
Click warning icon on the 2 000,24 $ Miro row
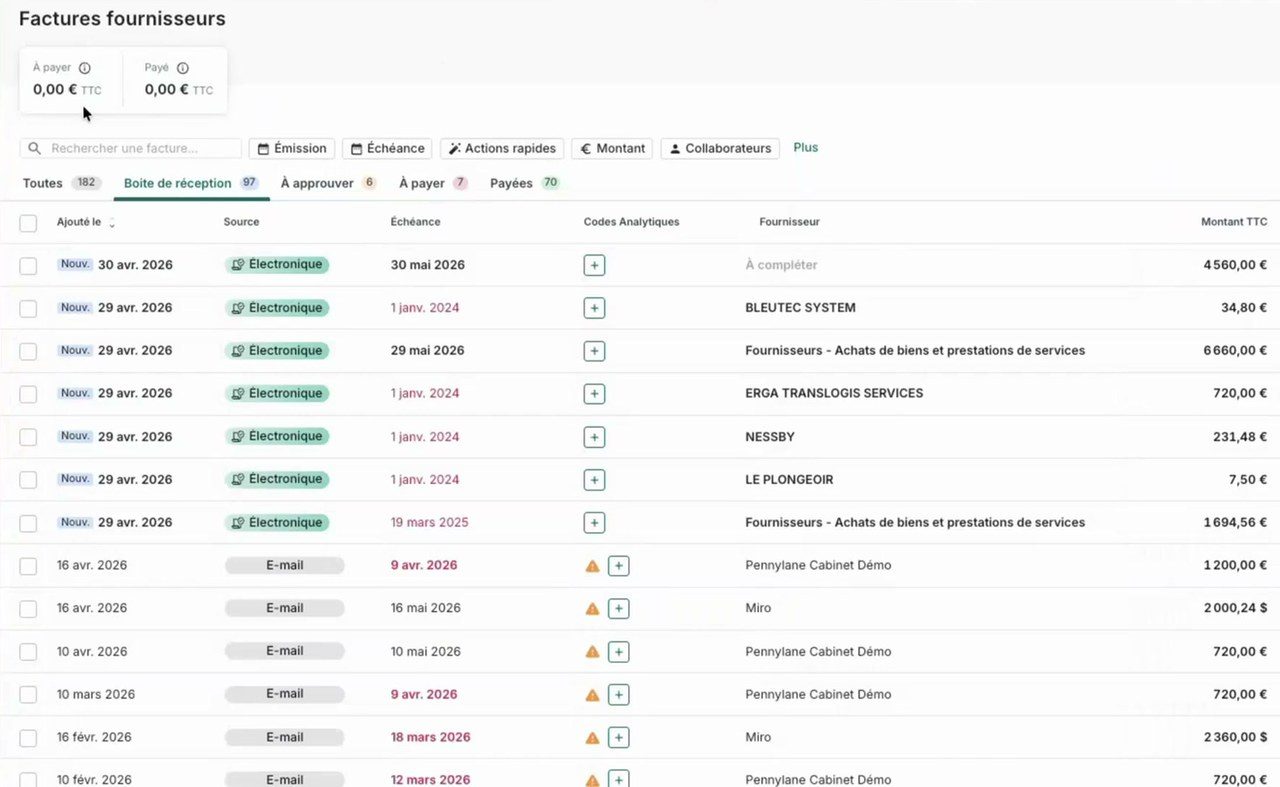(x=592, y=608)
